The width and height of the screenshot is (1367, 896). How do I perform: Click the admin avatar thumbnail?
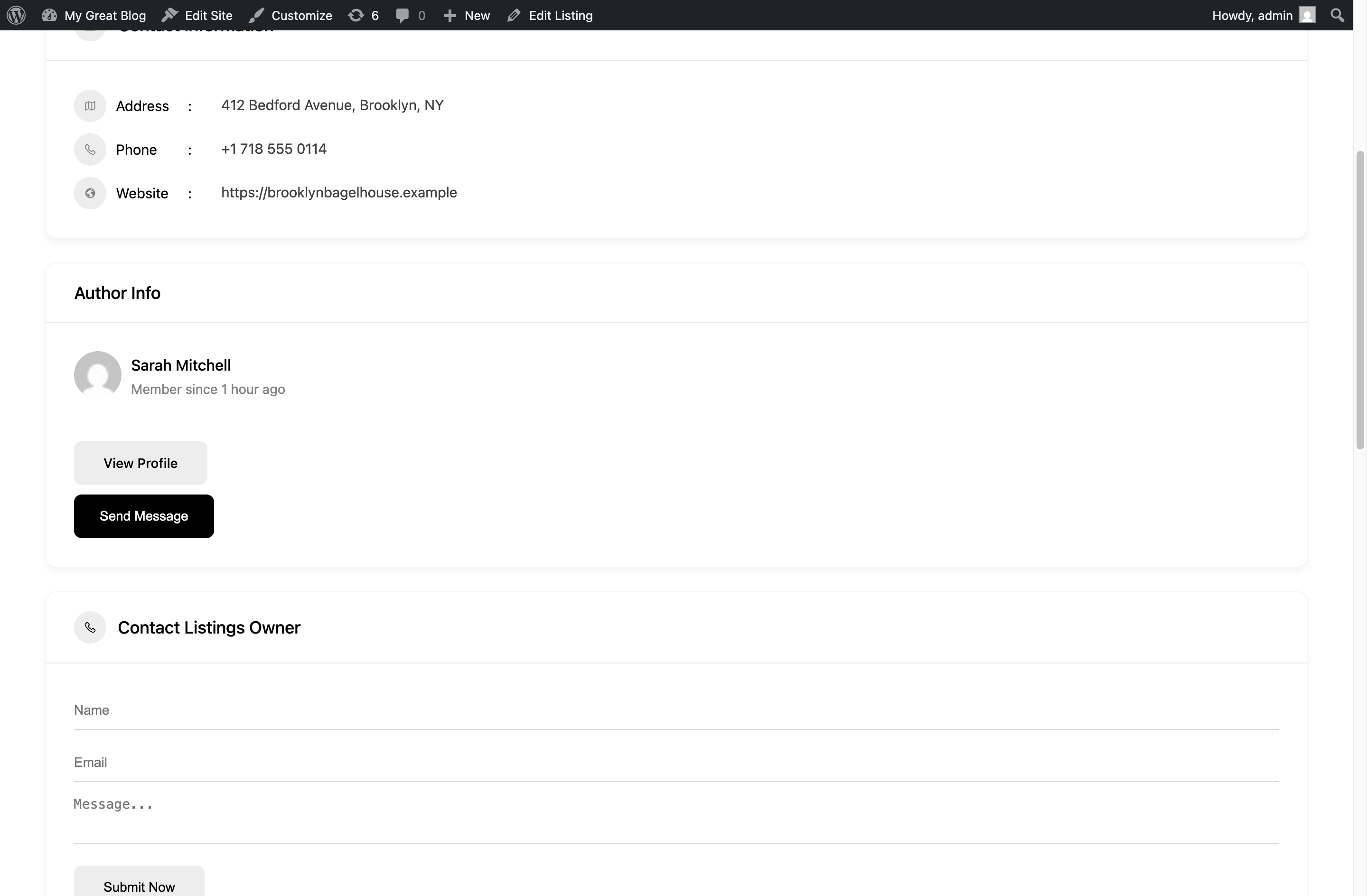1307,15
